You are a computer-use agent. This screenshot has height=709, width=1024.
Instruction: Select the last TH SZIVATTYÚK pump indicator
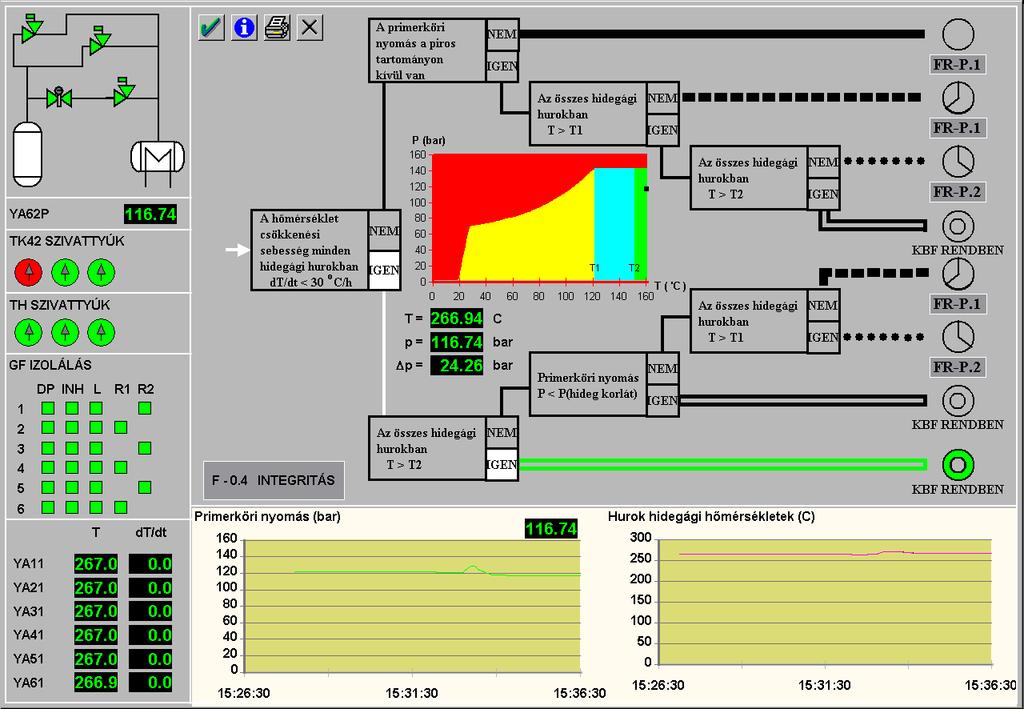point(101,332)
